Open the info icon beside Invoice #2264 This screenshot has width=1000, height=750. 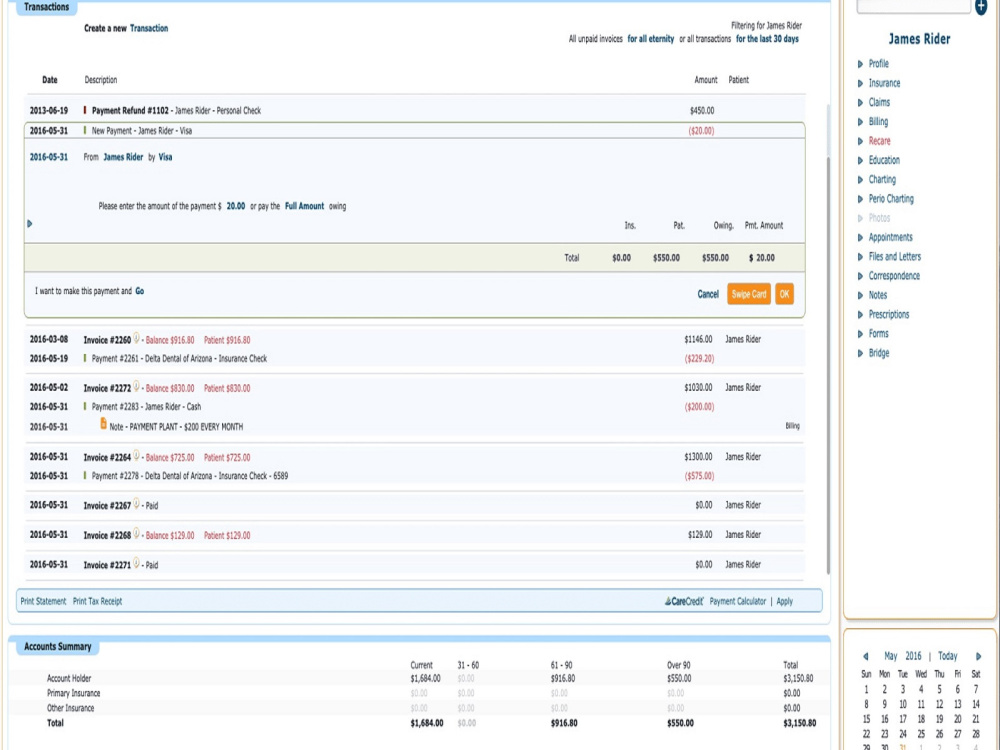coord(136,456)
